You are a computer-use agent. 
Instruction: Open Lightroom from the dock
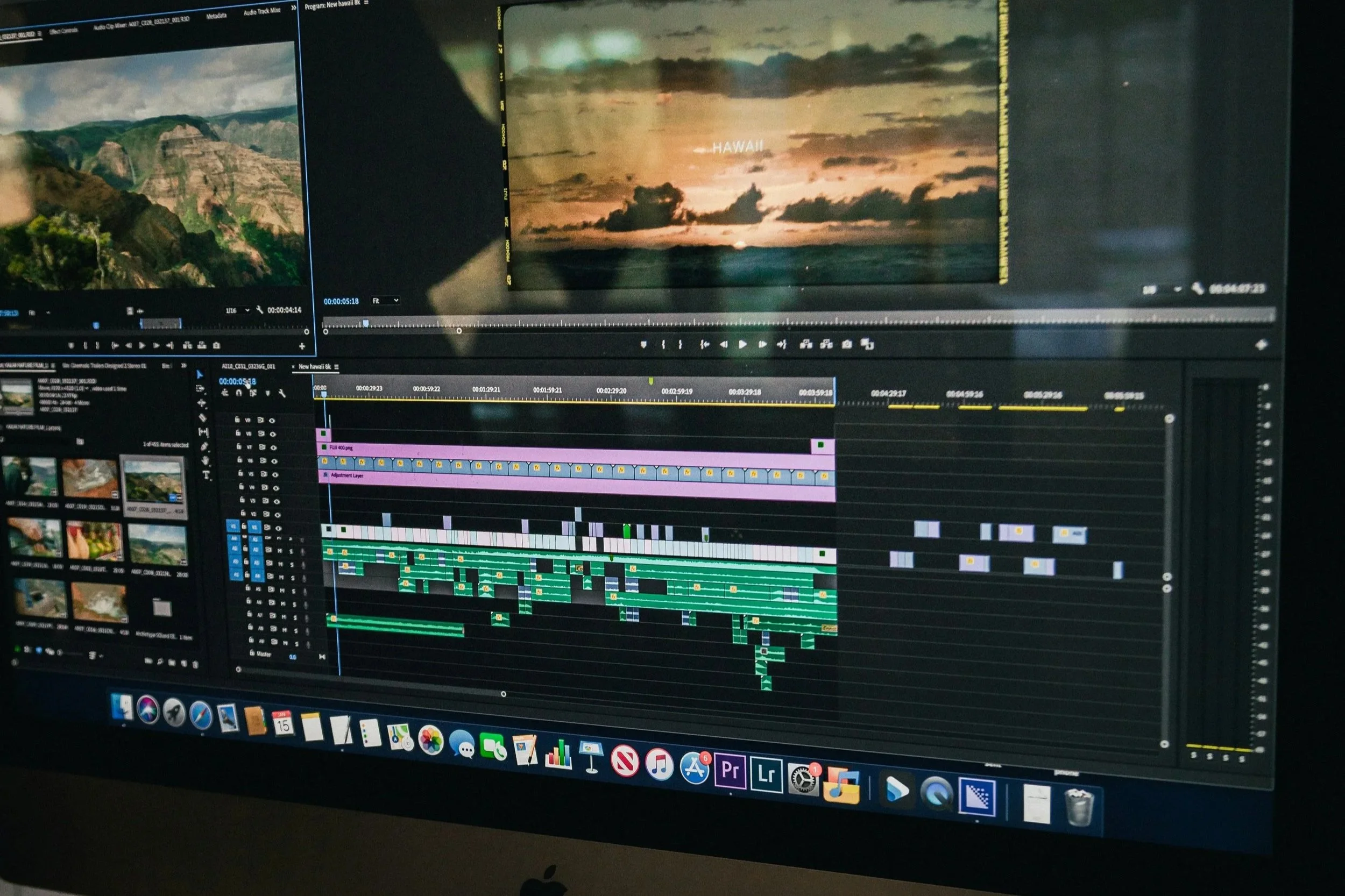coord(766,774)
